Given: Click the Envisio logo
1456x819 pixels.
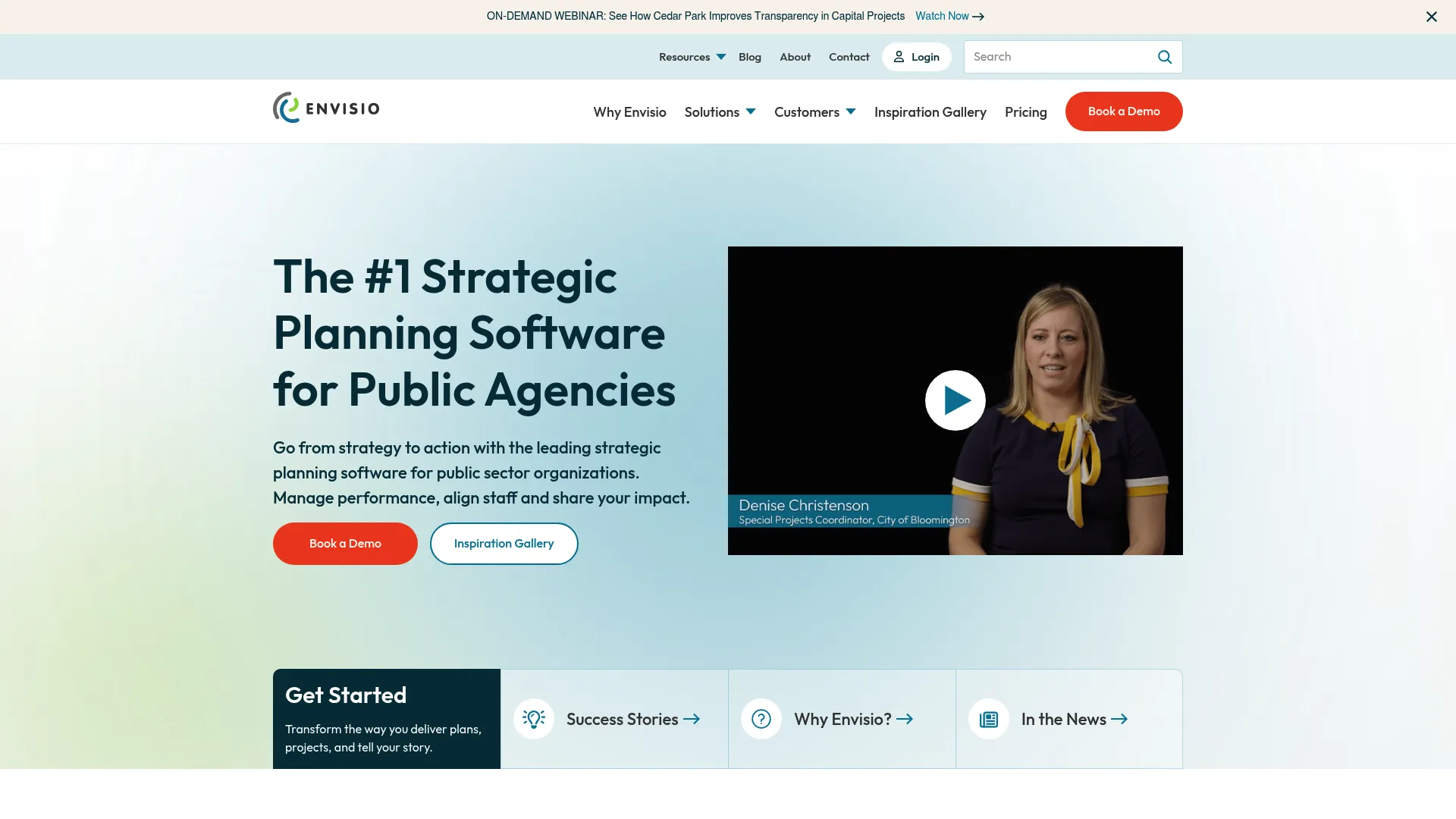Looking at the screenshot, I should pos(326,108).
